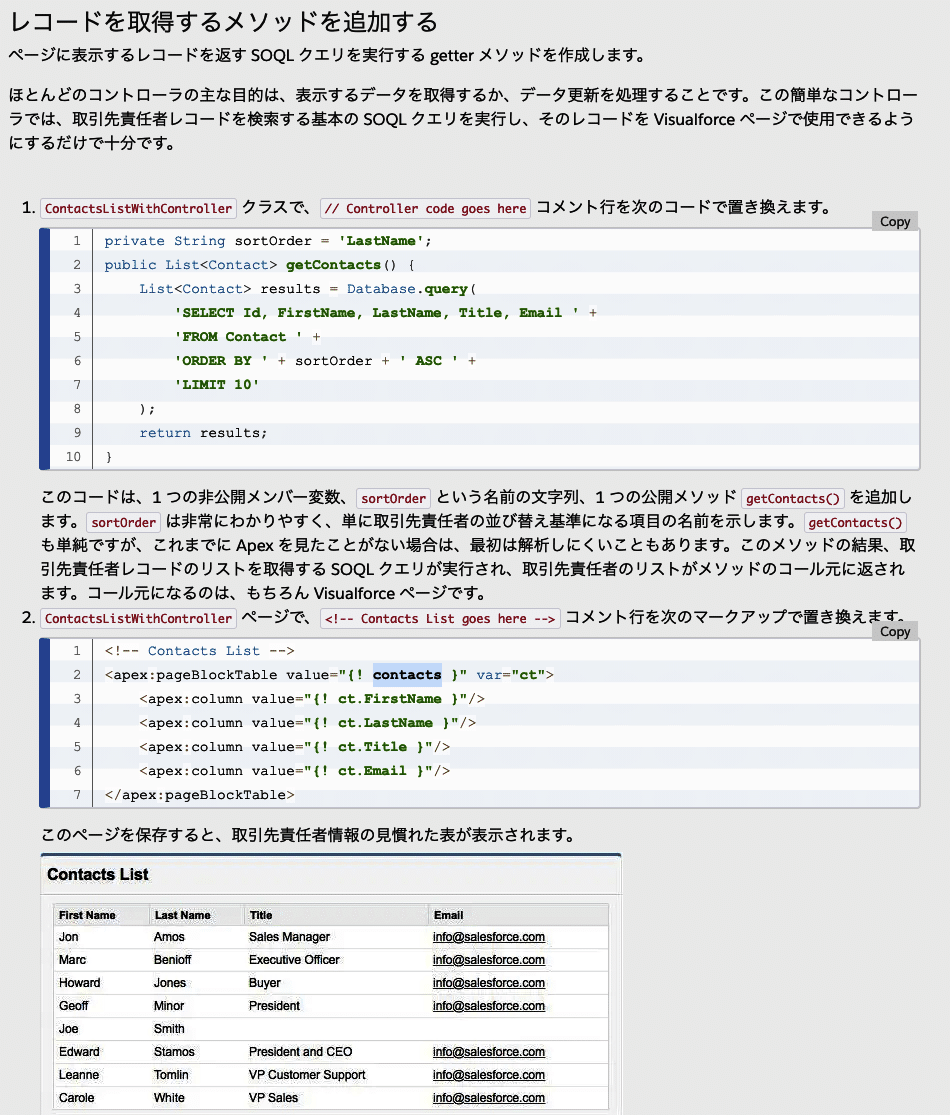Click the <!-- Contacts List goes here --> tag
Image resolution: width=950 pixels, height=1115 pixels.
(x=440, y=619)
